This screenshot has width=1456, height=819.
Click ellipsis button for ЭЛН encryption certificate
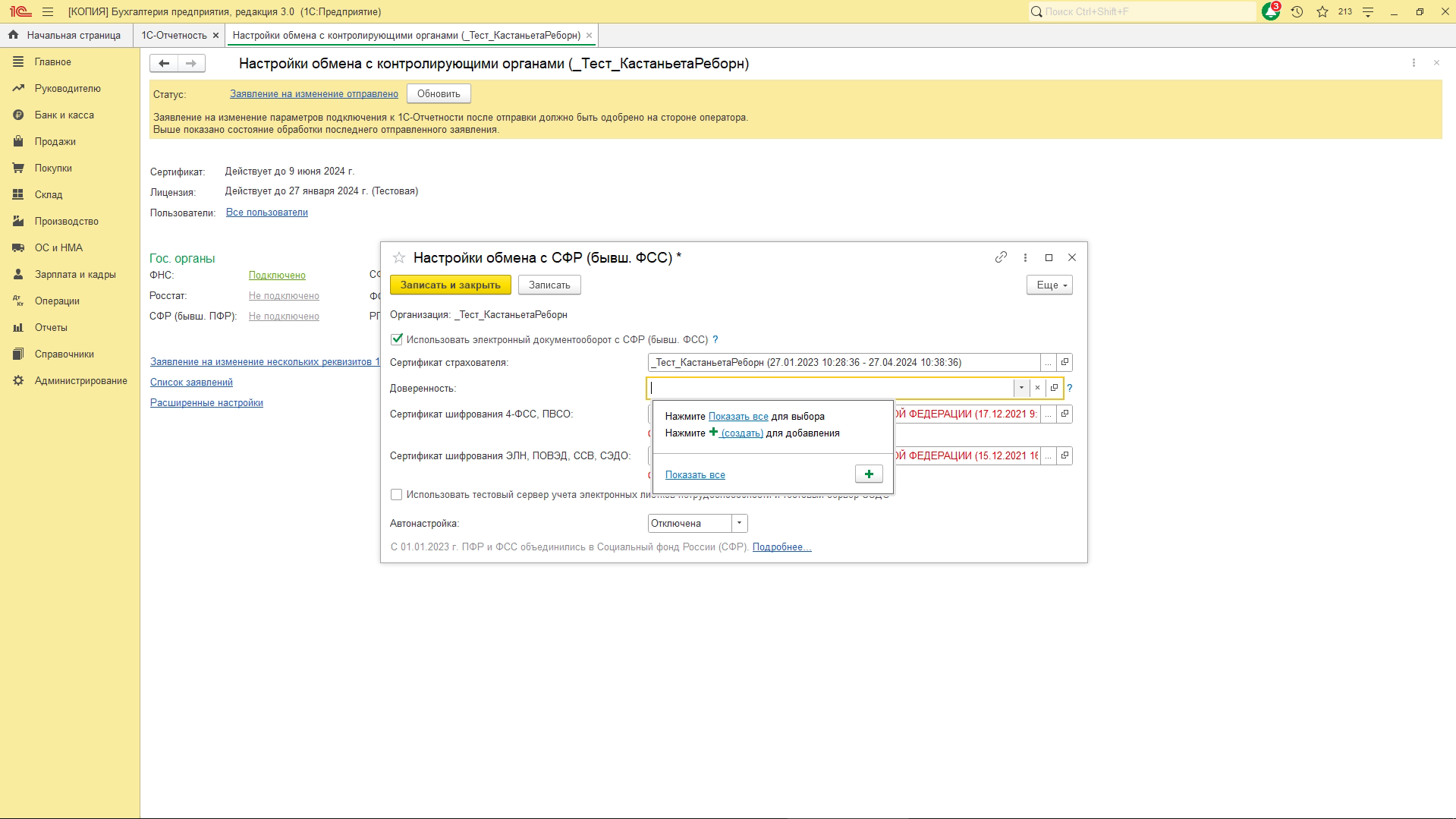(1048, 456)
